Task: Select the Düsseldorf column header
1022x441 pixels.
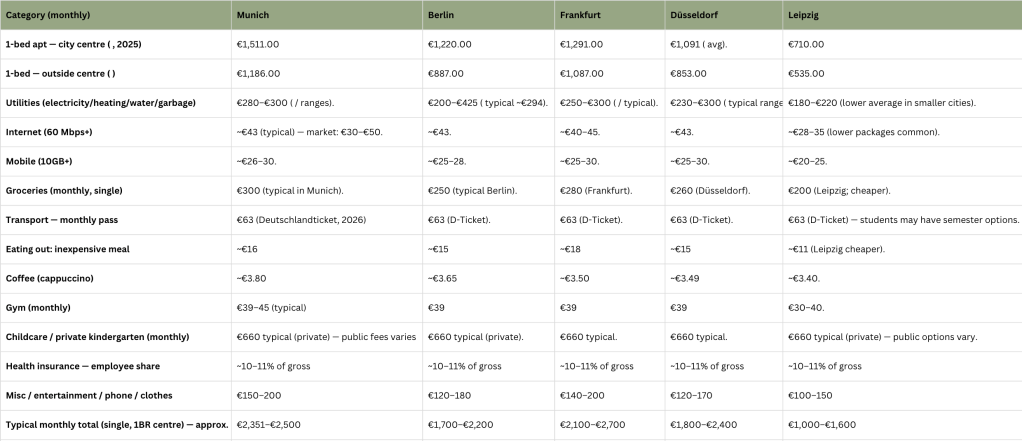Action: [694, 16]
